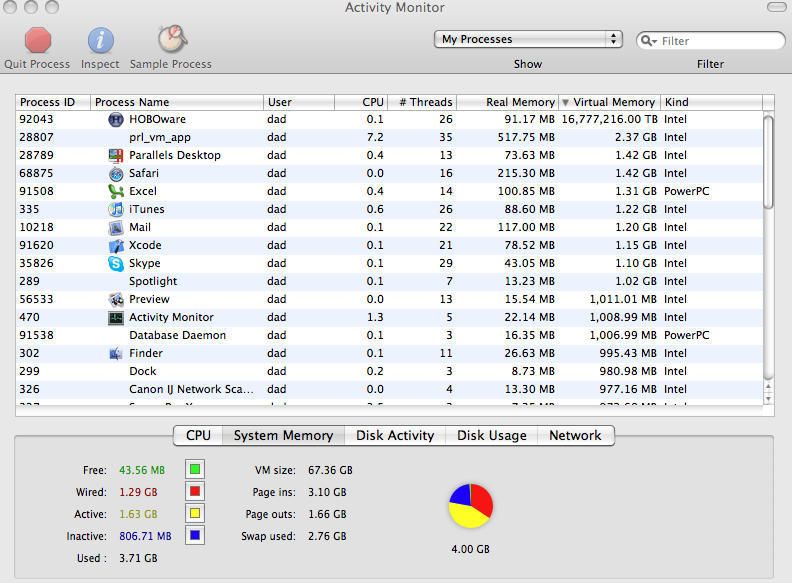
Task: Select the Dock process row
Action: pyautogui.click(x=389, y=371)
